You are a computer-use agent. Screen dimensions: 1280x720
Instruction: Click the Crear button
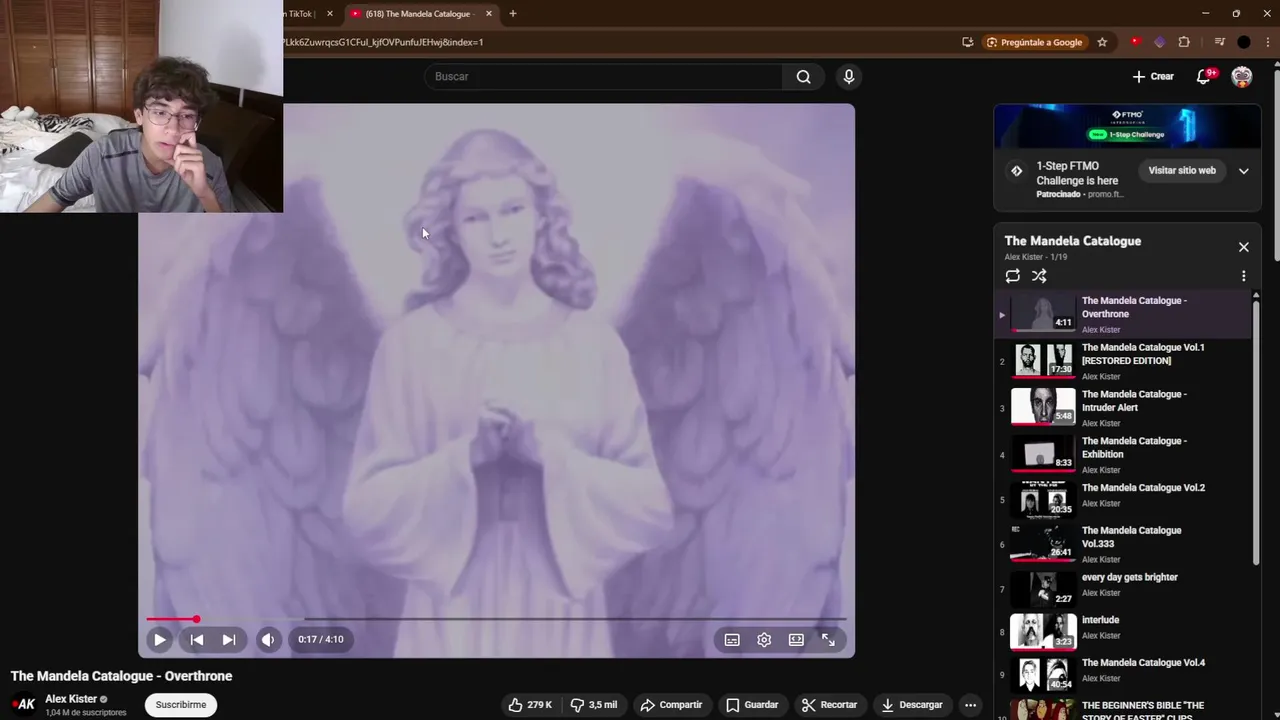pyautogui.click(x=1153, y=77)
